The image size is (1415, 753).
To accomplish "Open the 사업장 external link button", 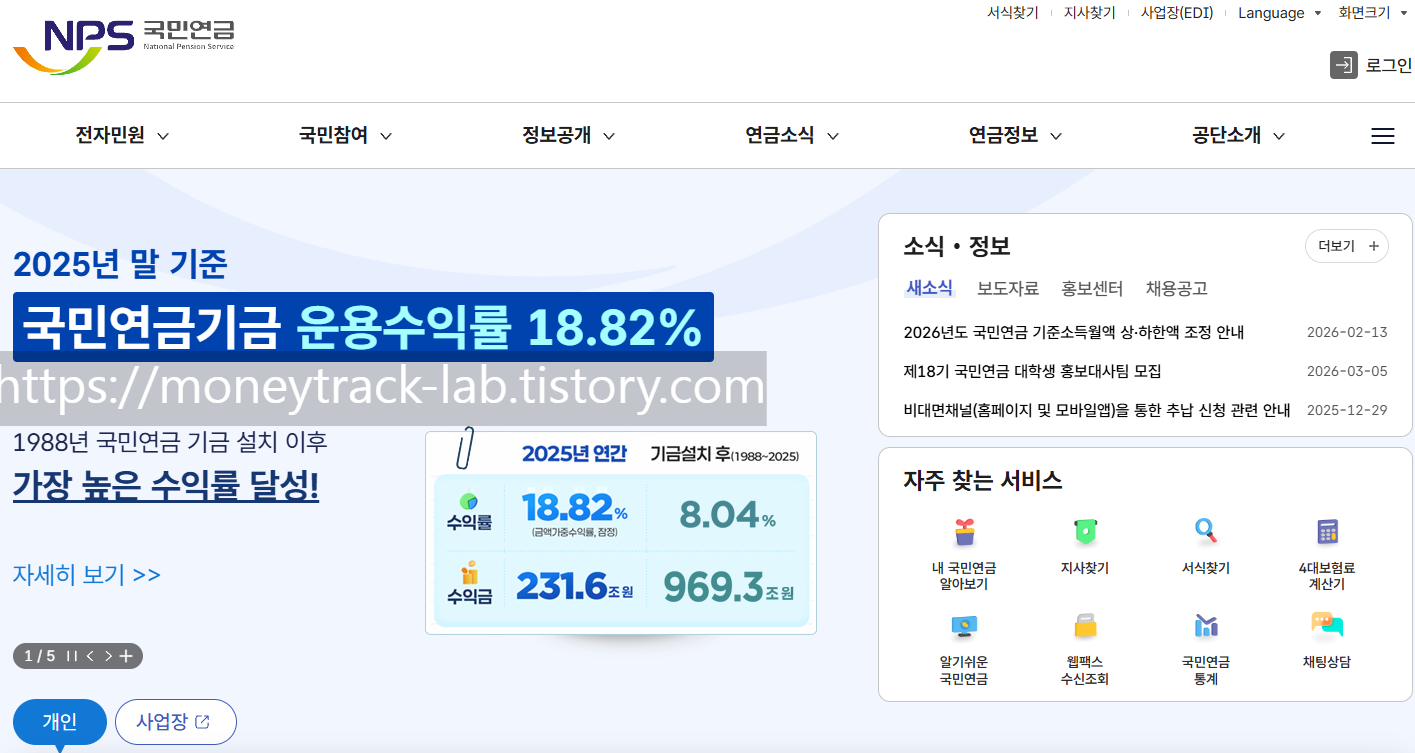I will (x=176, y=721).
